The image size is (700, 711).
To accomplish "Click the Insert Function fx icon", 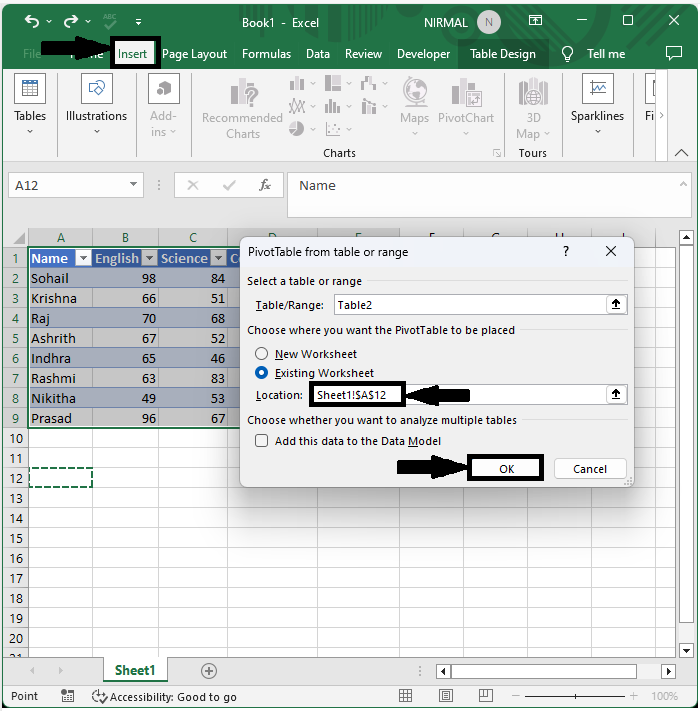I will coord(265,185).
